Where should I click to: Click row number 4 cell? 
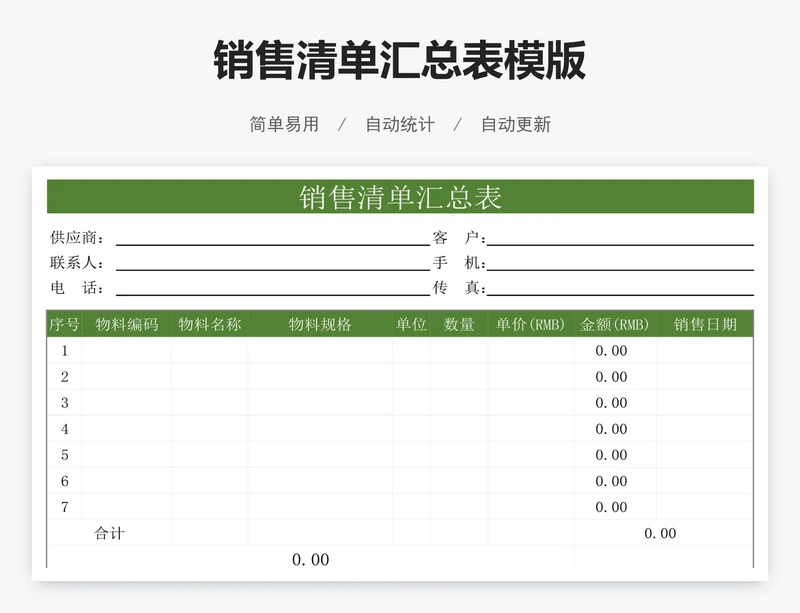pos(64,429)
